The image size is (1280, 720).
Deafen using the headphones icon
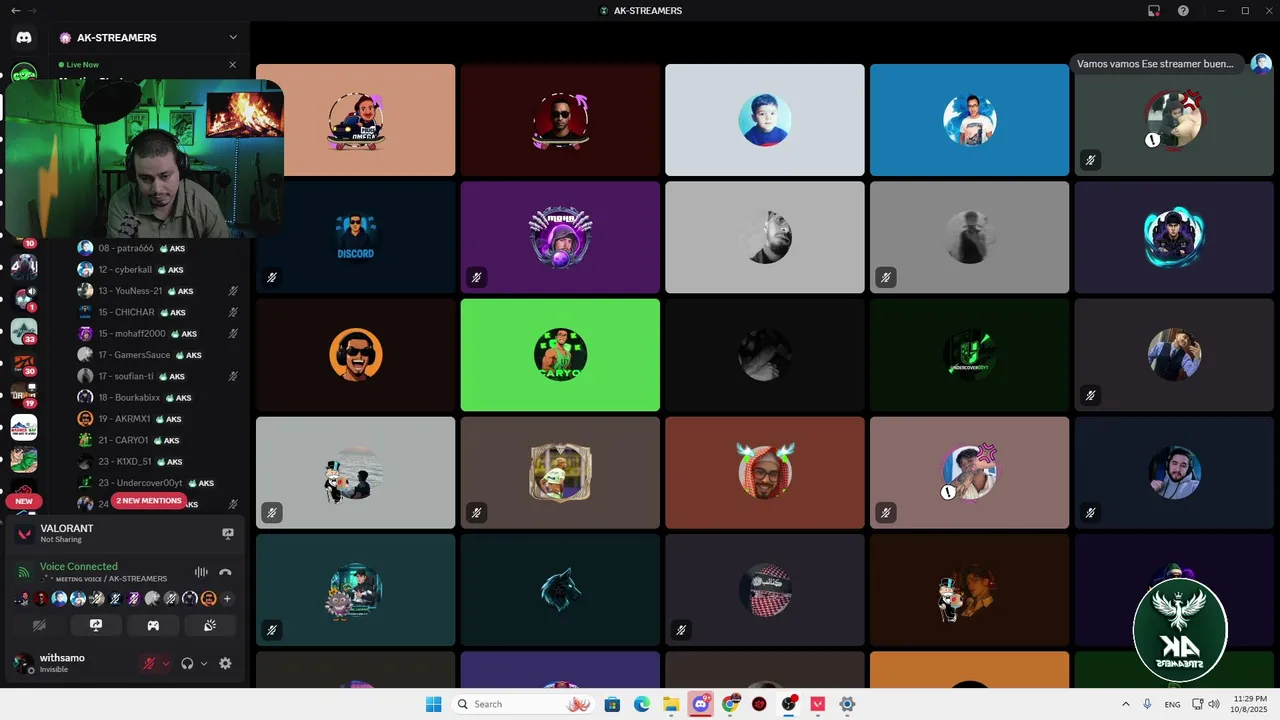pos(187,663)
